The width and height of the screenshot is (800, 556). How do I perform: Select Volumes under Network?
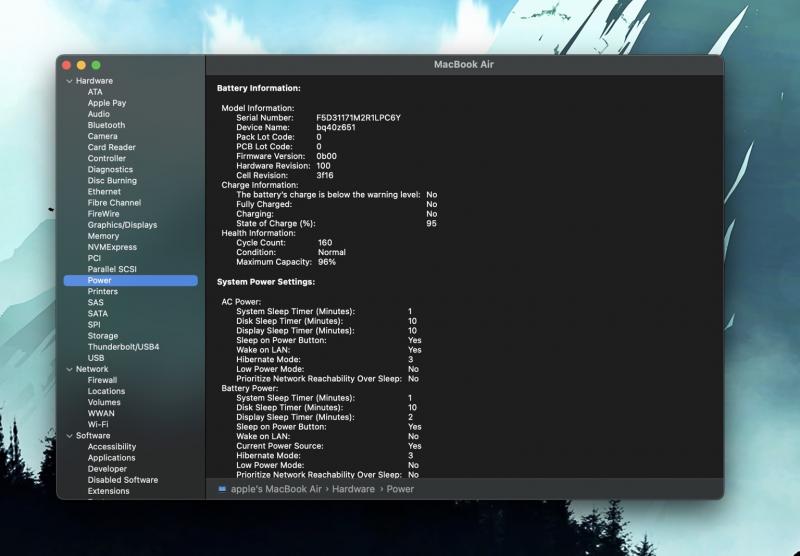coord(104,402)
